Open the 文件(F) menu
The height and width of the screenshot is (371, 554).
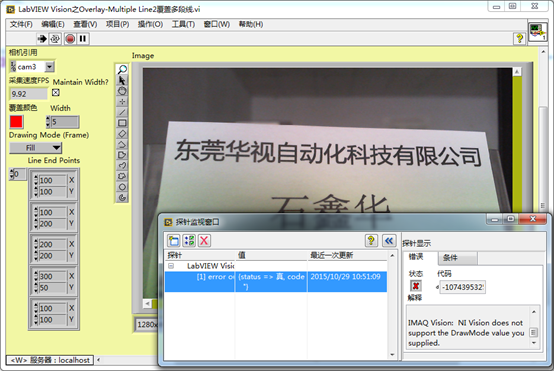click(x=21, y=24)
